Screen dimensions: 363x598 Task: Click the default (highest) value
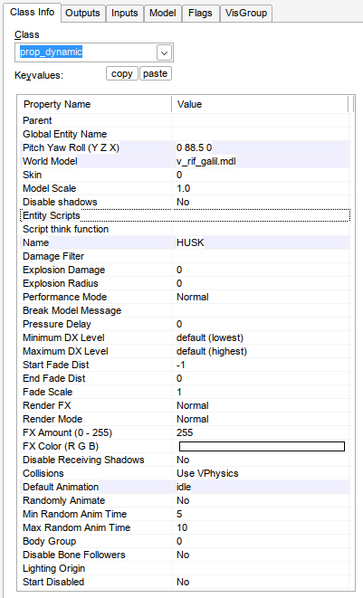(x=212, y=351)
